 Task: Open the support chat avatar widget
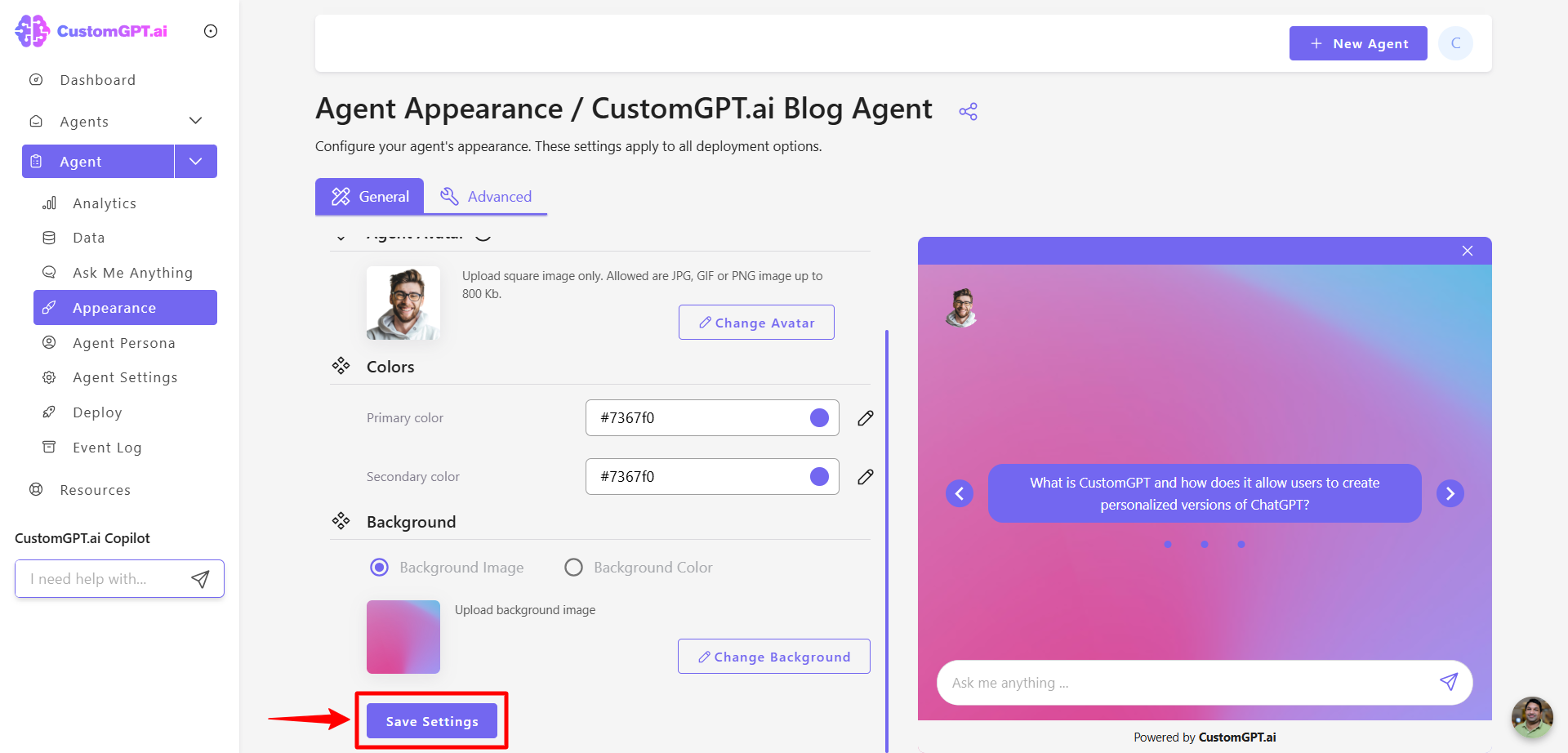pos(1532,717)
